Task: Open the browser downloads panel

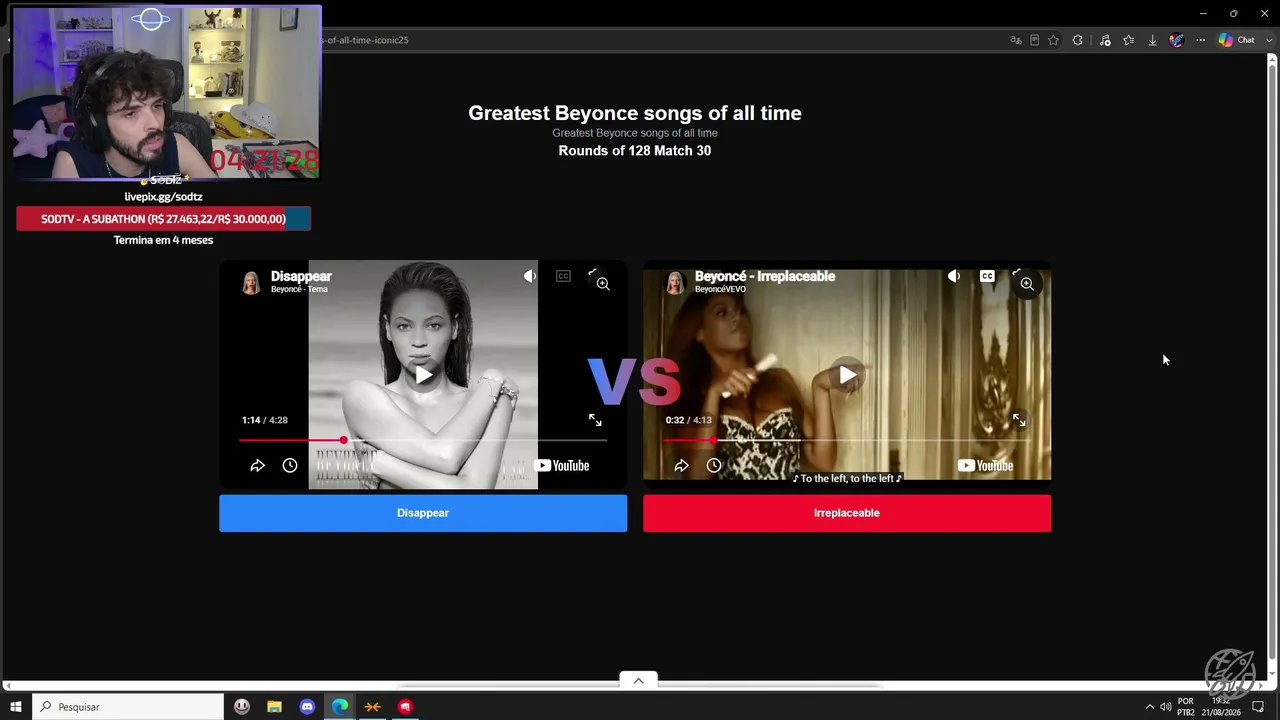Action: pyautogui.click(x=1152, y=40)
